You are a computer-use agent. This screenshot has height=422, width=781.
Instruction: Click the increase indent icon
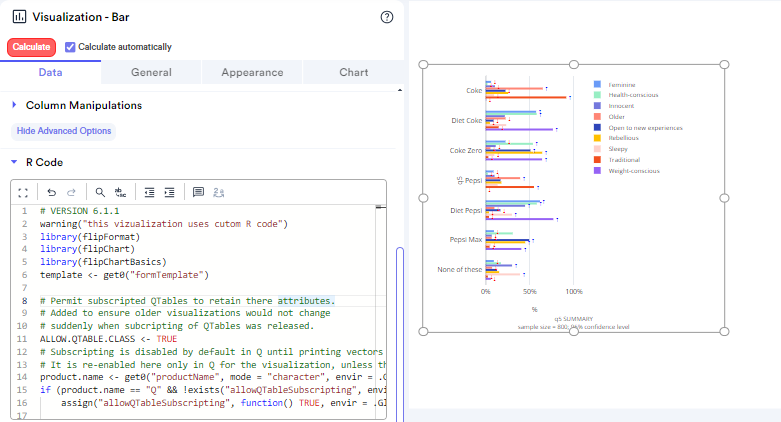[170, 192]
